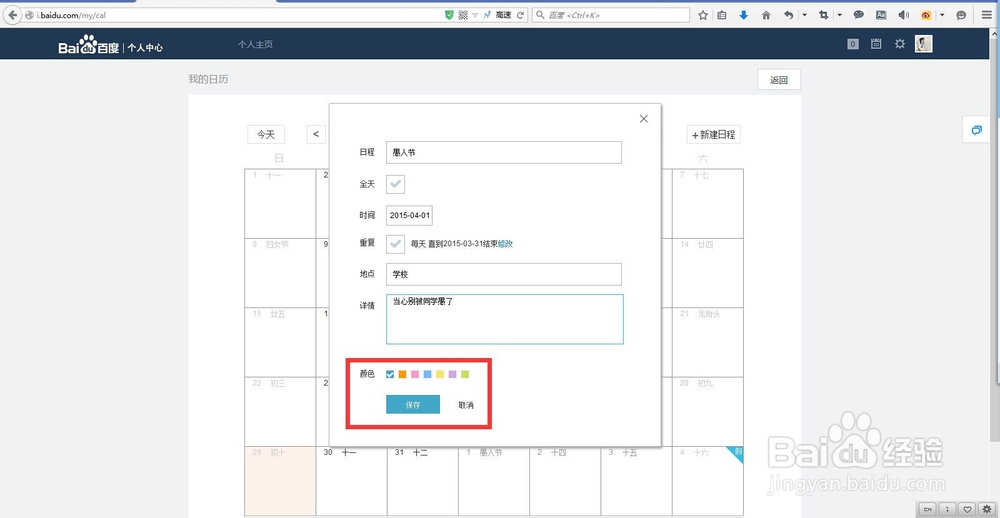This screenshot has height=518, width=1000.
Task: Click the undo closed tab arrow icon
Action: [x=789, y=15]
